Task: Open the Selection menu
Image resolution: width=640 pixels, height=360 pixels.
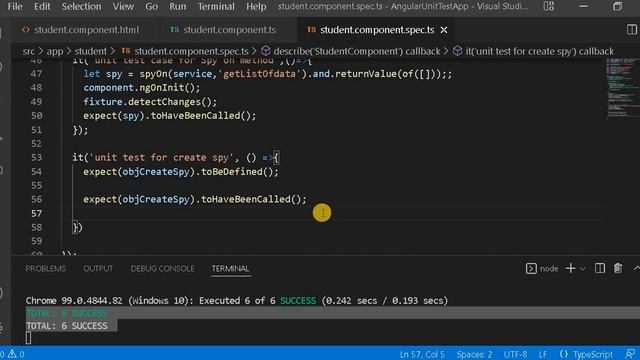Action: [81, 7]
